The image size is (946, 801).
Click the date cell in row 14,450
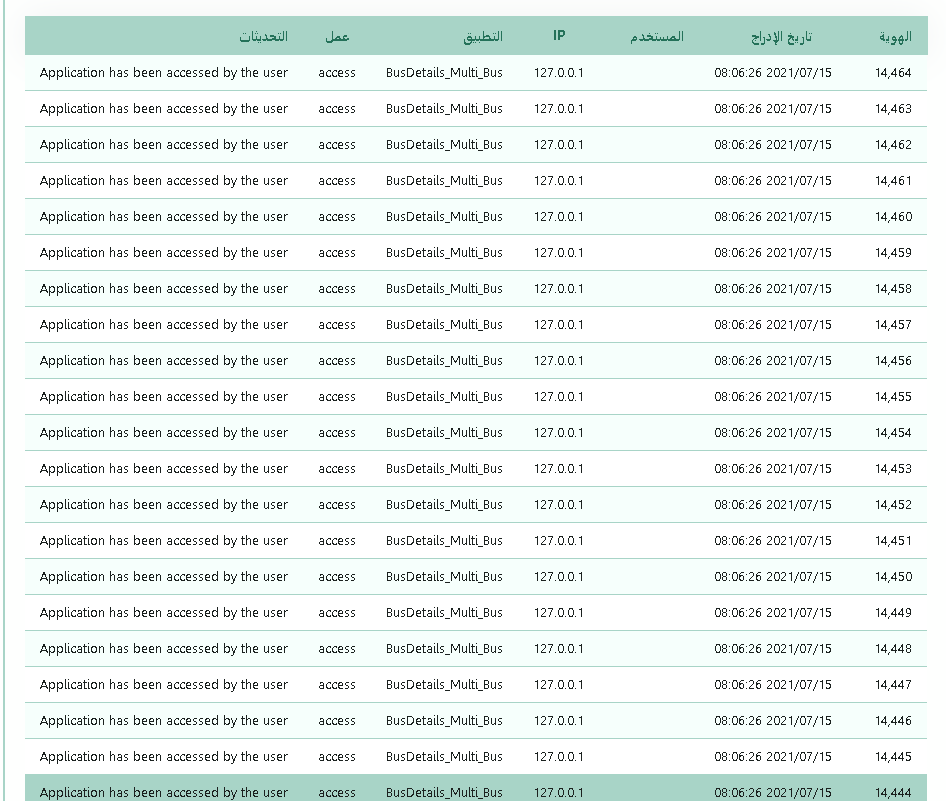pos(773,577)
